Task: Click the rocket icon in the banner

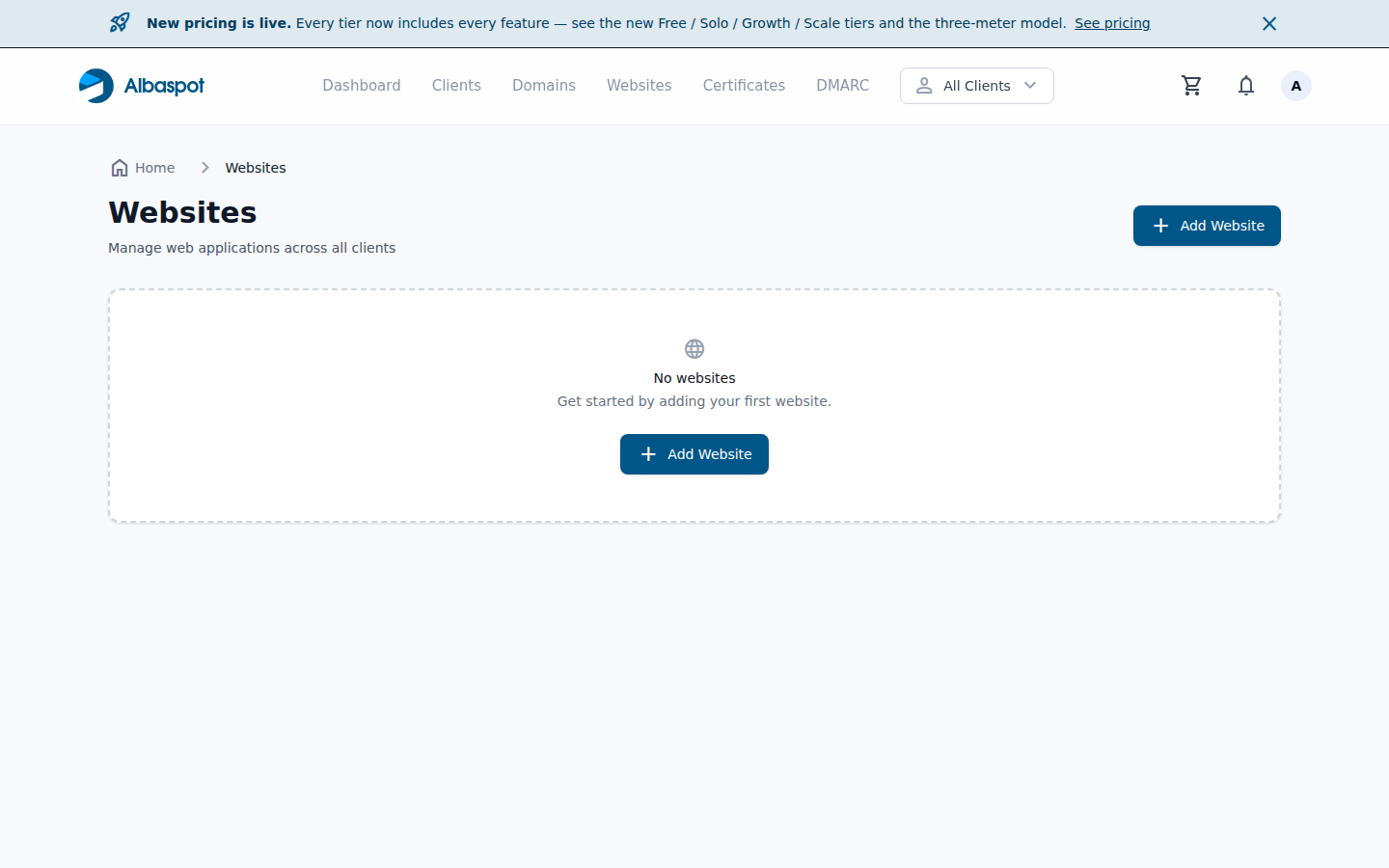Action: coord(120,22)
